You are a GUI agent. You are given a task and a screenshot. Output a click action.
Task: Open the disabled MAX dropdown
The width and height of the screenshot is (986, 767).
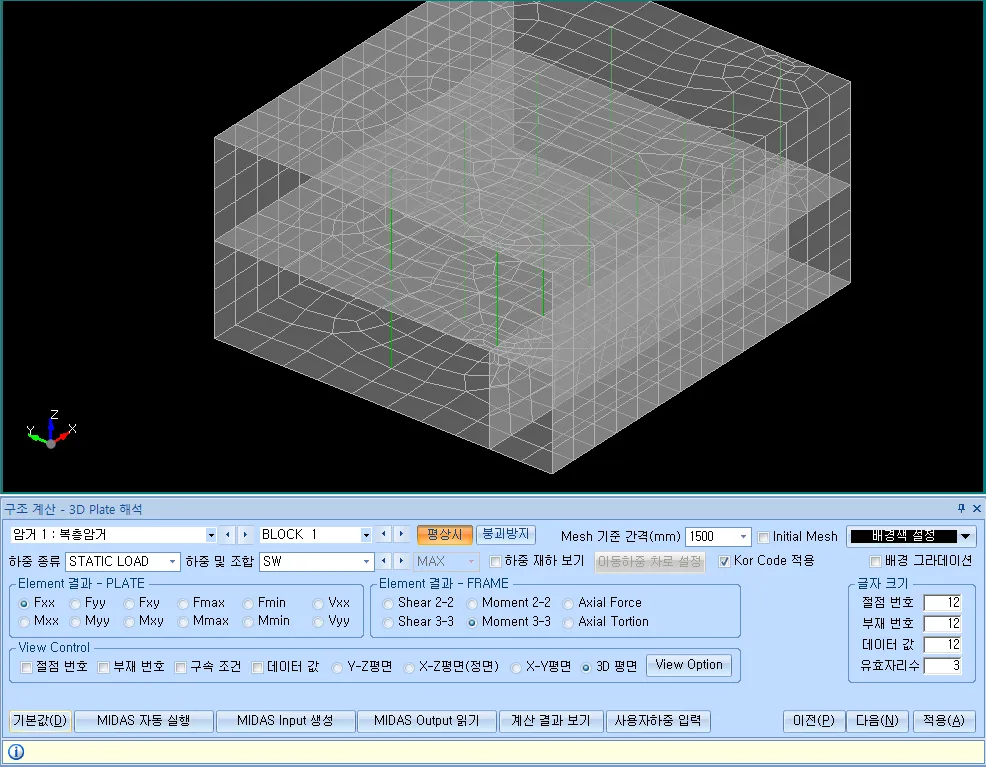471,561
